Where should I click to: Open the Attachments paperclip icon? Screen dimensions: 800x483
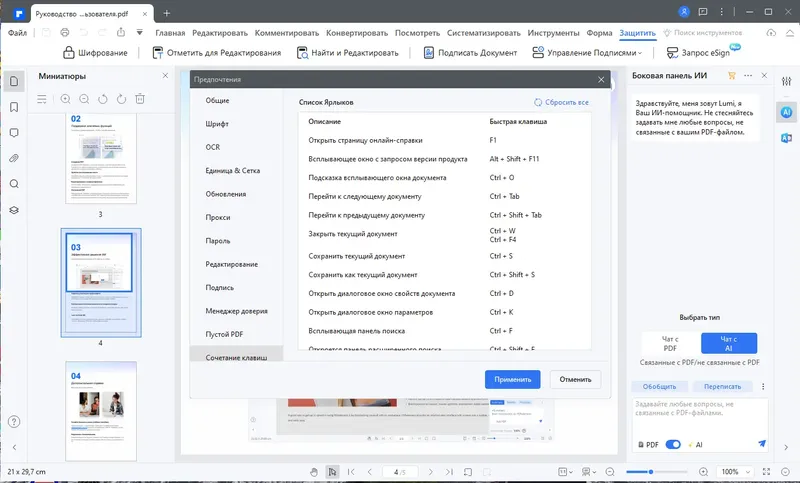(x=14, y=158)
